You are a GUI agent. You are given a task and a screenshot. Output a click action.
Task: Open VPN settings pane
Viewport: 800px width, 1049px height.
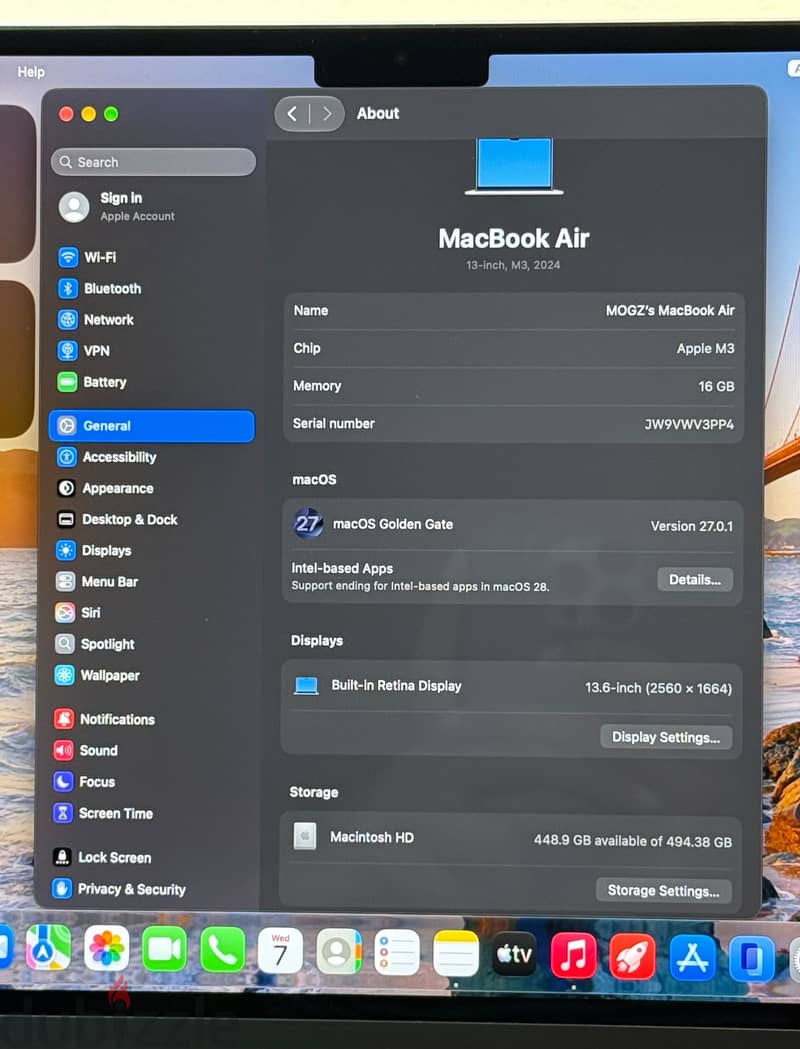[x=84, y=351]
